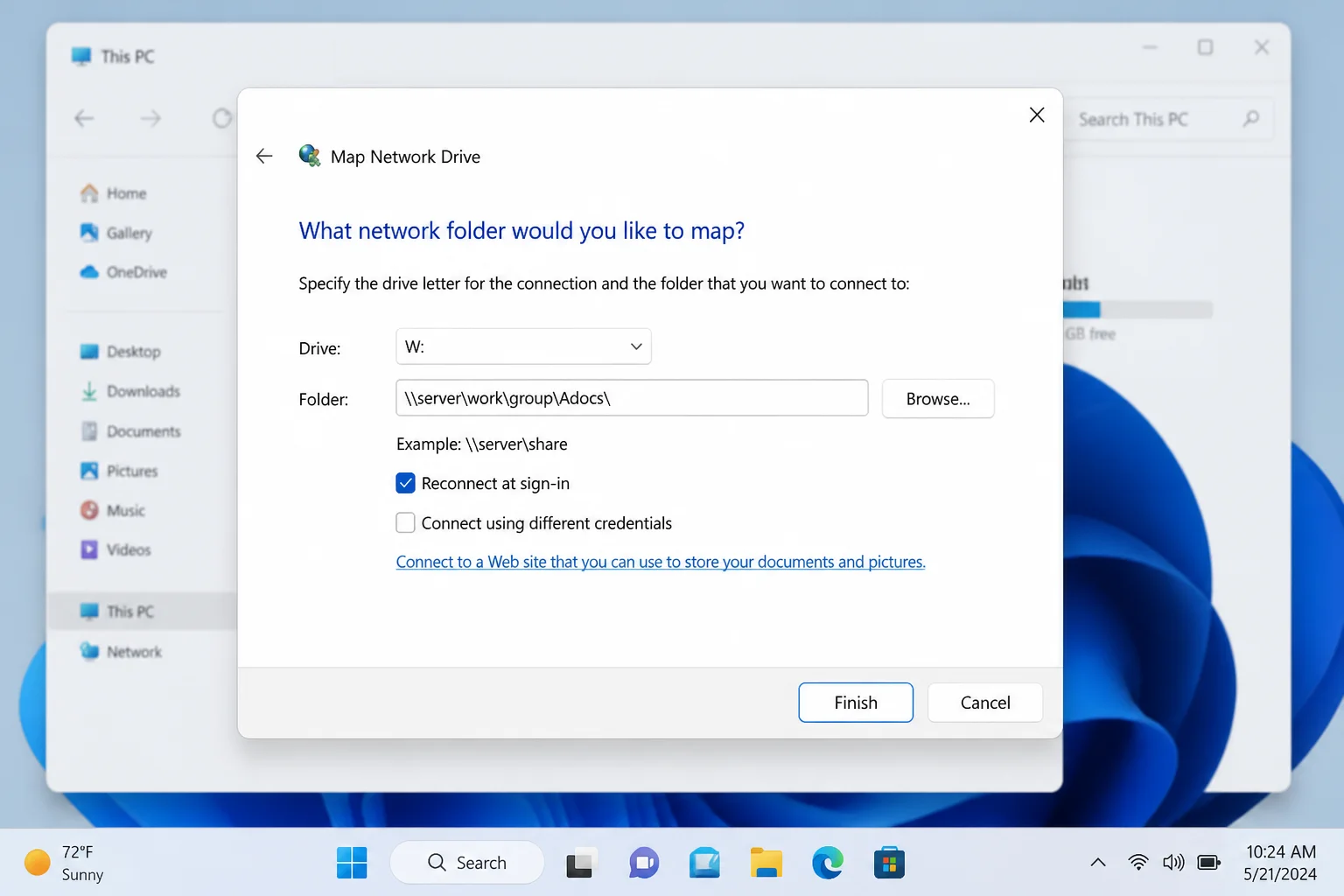This screenshot has width=1344, height=896.
Task: Open Downloads folder in the sidebar
Action: (x=130, y=391)
